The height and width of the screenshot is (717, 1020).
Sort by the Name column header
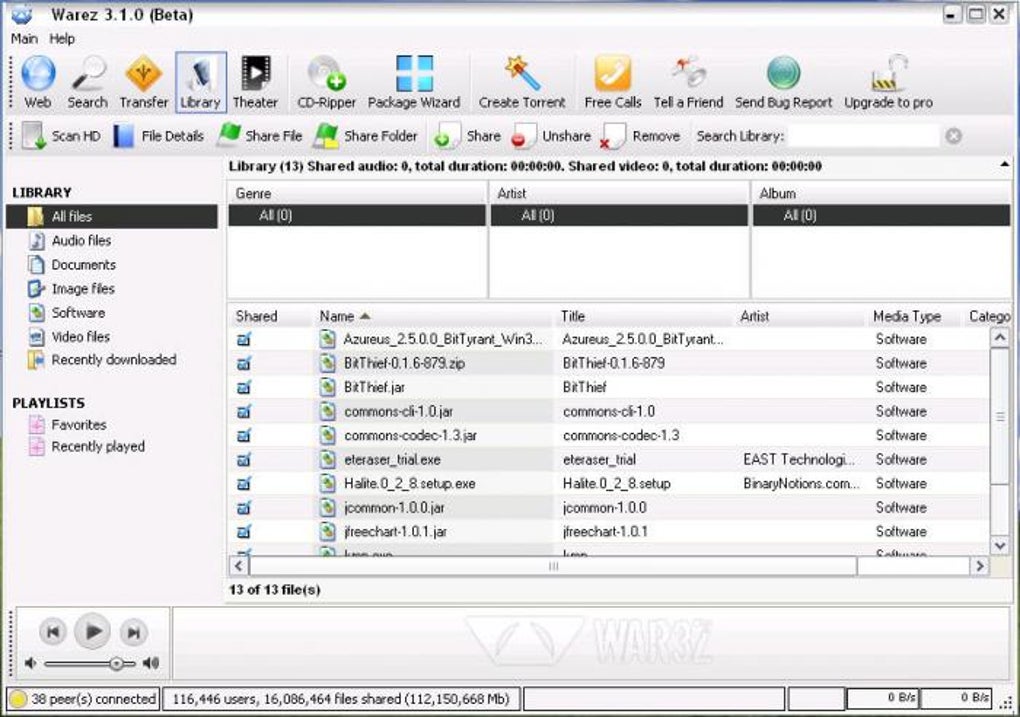coord(433,316)
